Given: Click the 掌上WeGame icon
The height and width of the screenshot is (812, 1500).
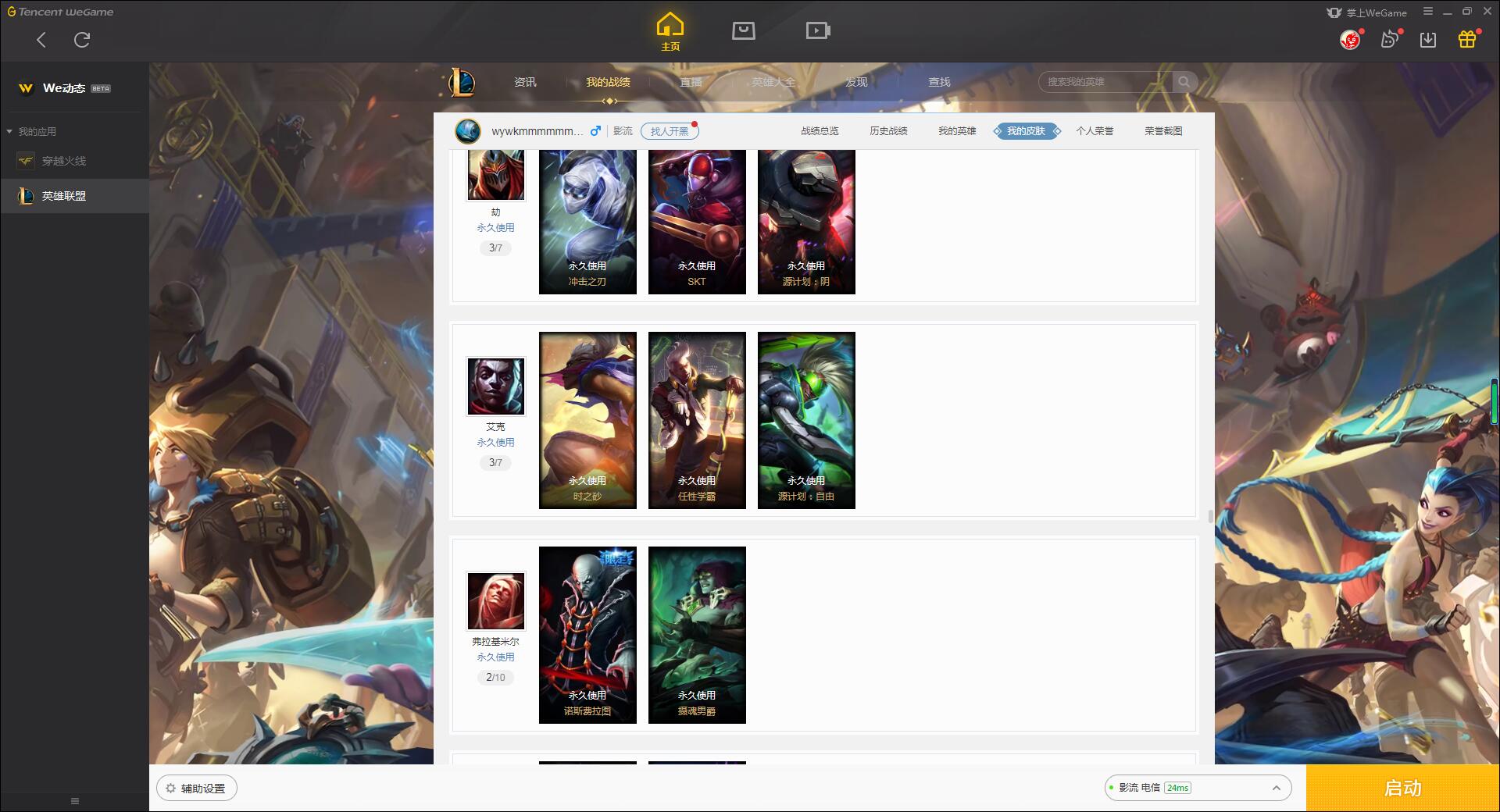Looking at the screenshot, I should pyautogui.click(x=1334, y=12).
